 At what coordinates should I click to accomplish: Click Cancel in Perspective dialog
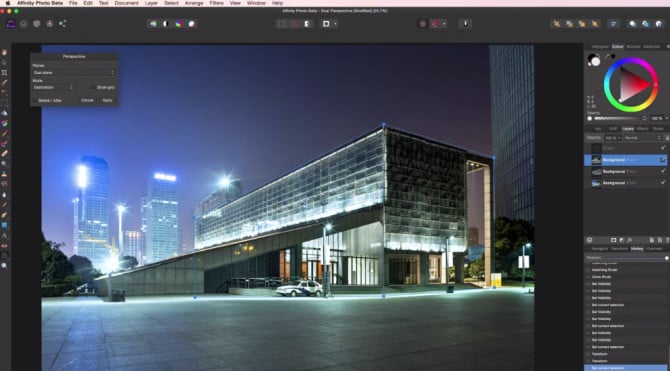click(x=87, y=101)
